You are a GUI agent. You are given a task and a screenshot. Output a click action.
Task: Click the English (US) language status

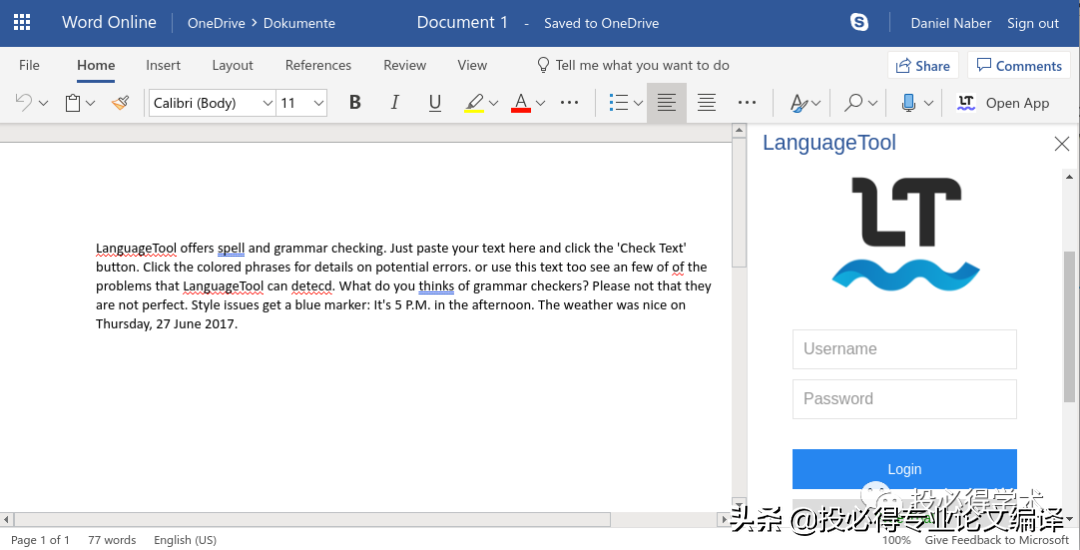pos(185,540)
